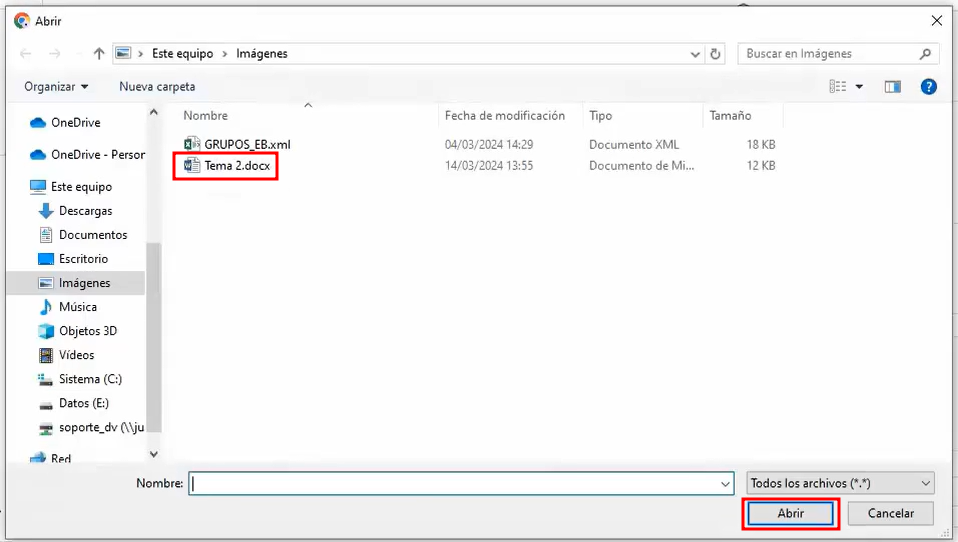Click the Nueva carpeta toolbar item
This screenshot has width=958, height=542.
click(157, 87)
